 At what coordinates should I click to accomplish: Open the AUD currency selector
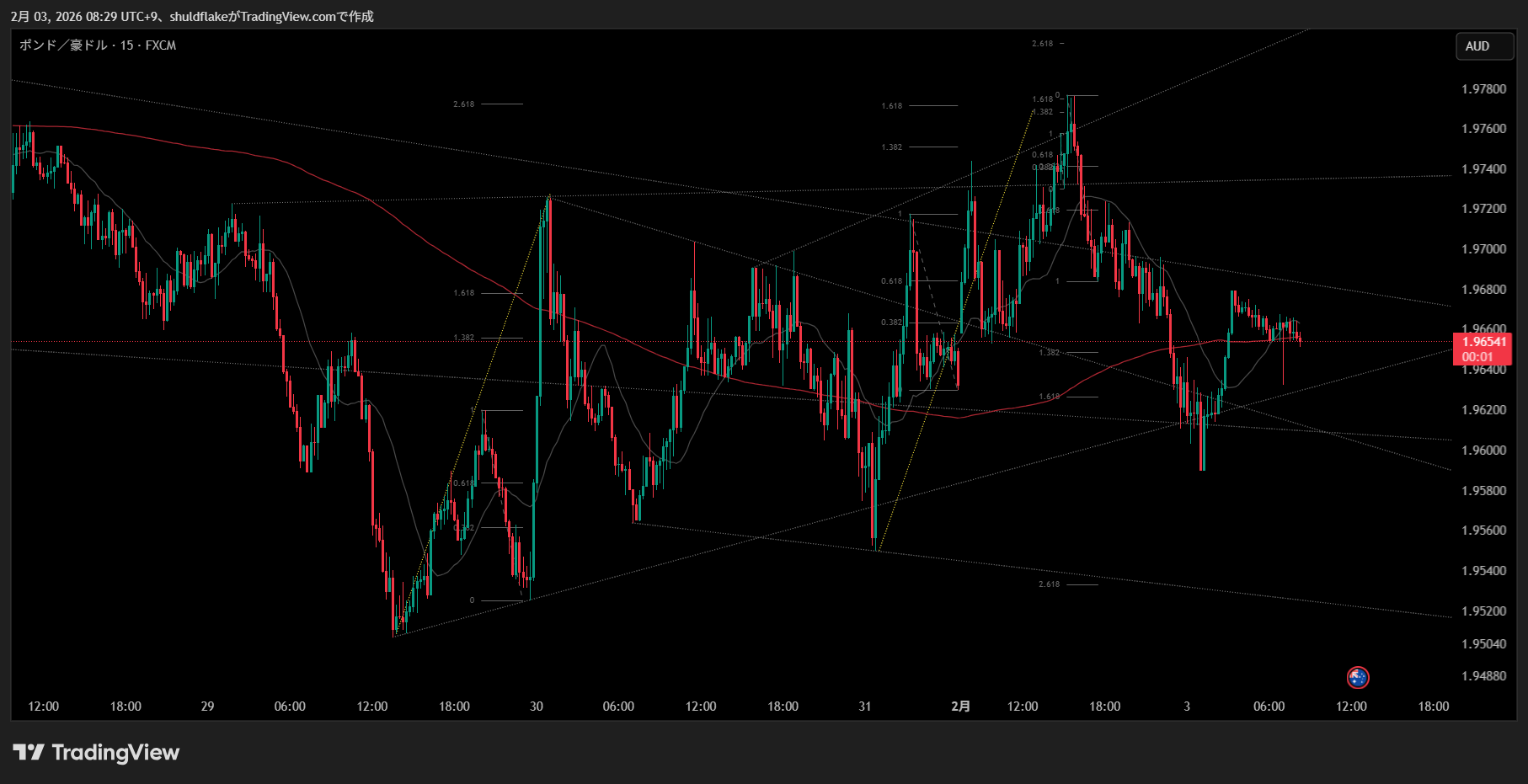pyautogui.click(x=1484, y=46)
